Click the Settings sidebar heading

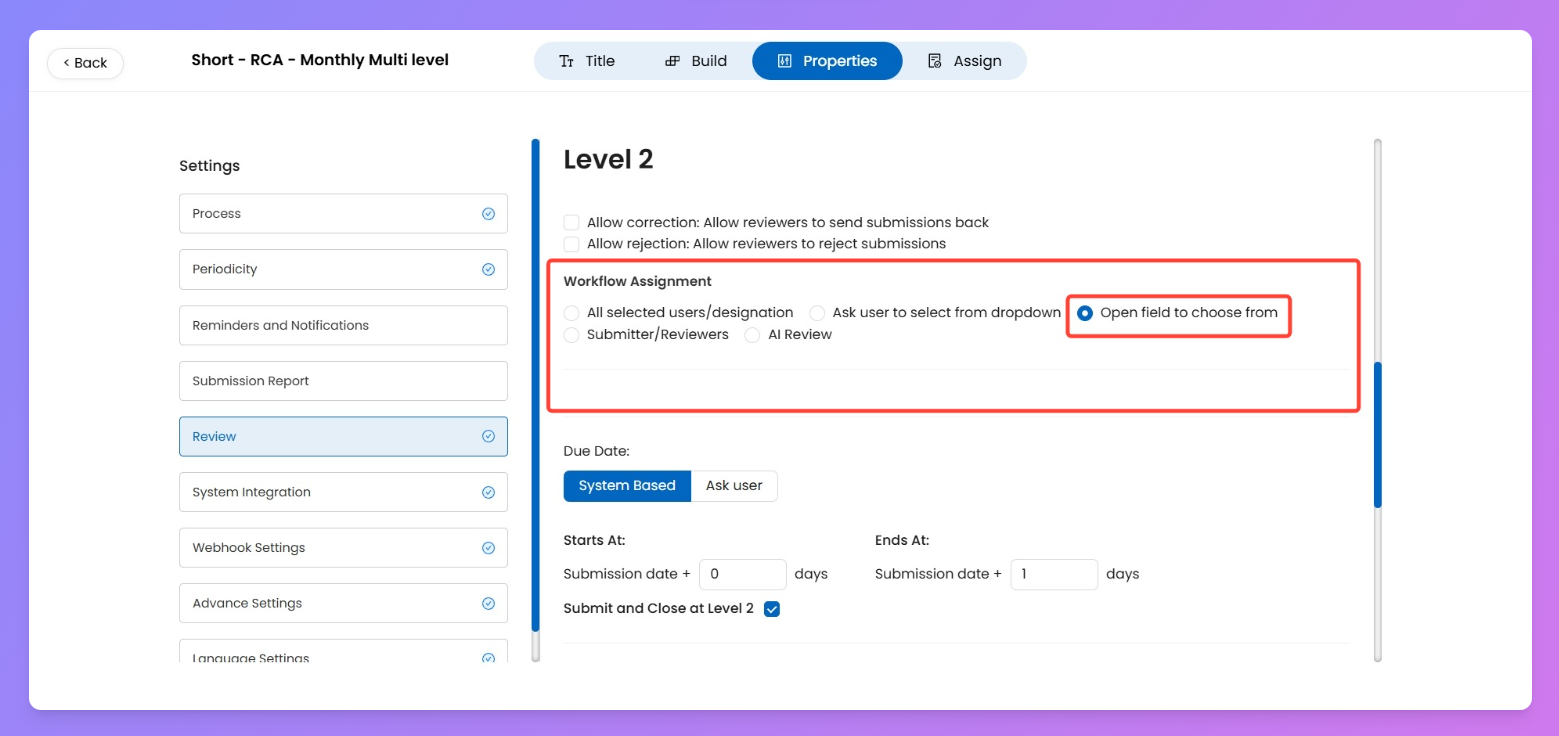click(x=209, y=166)
